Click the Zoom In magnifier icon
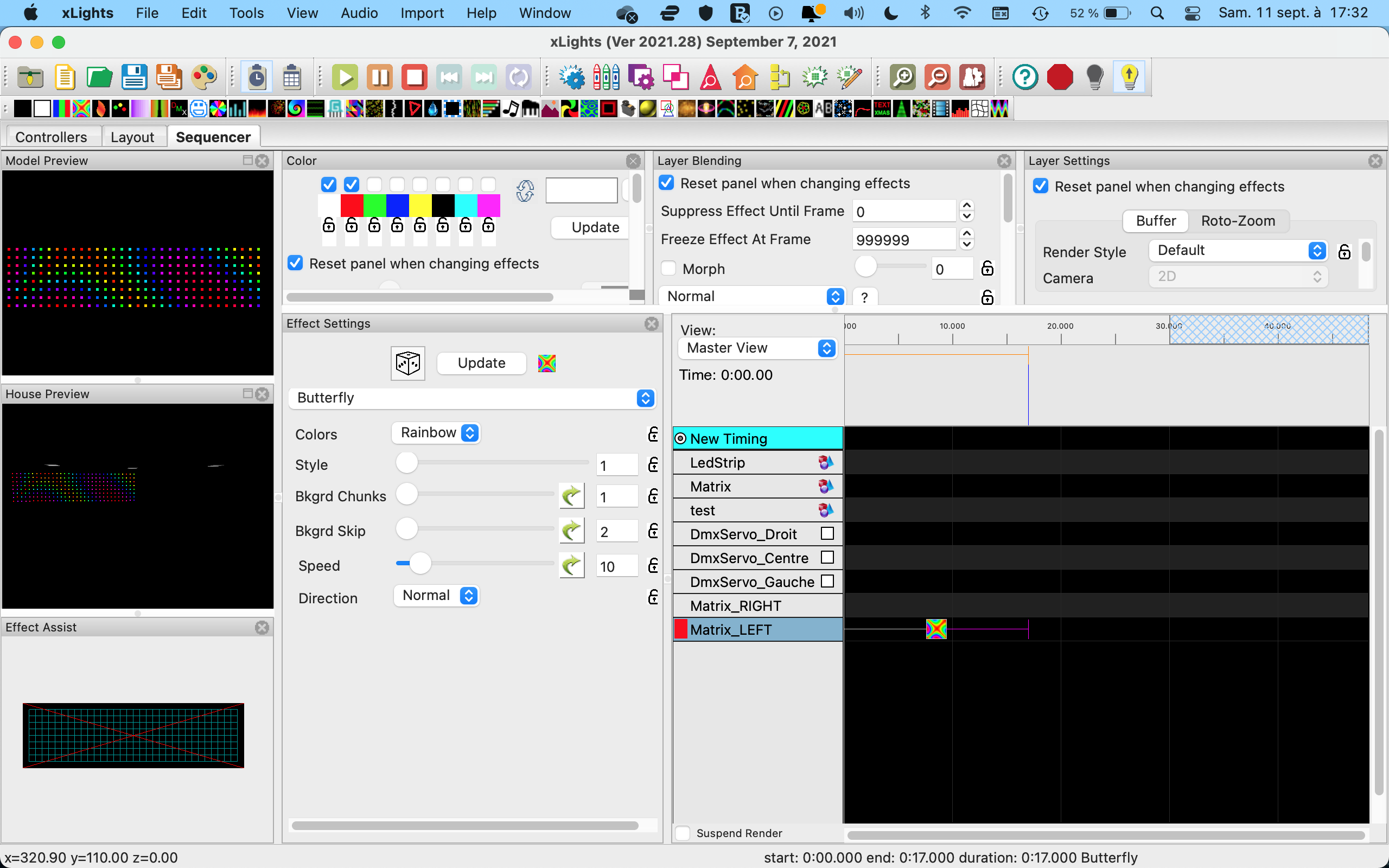The image size is (1389, 868). 902,77
